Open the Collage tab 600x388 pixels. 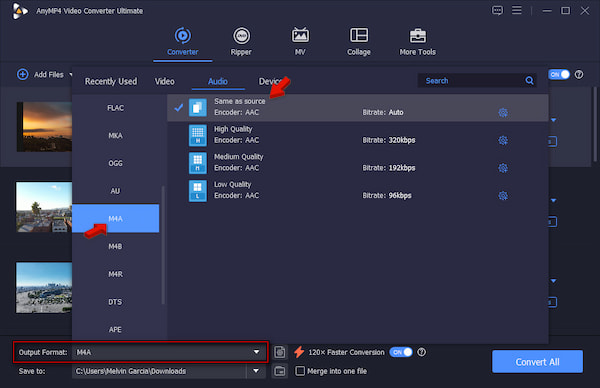[359, 42]
